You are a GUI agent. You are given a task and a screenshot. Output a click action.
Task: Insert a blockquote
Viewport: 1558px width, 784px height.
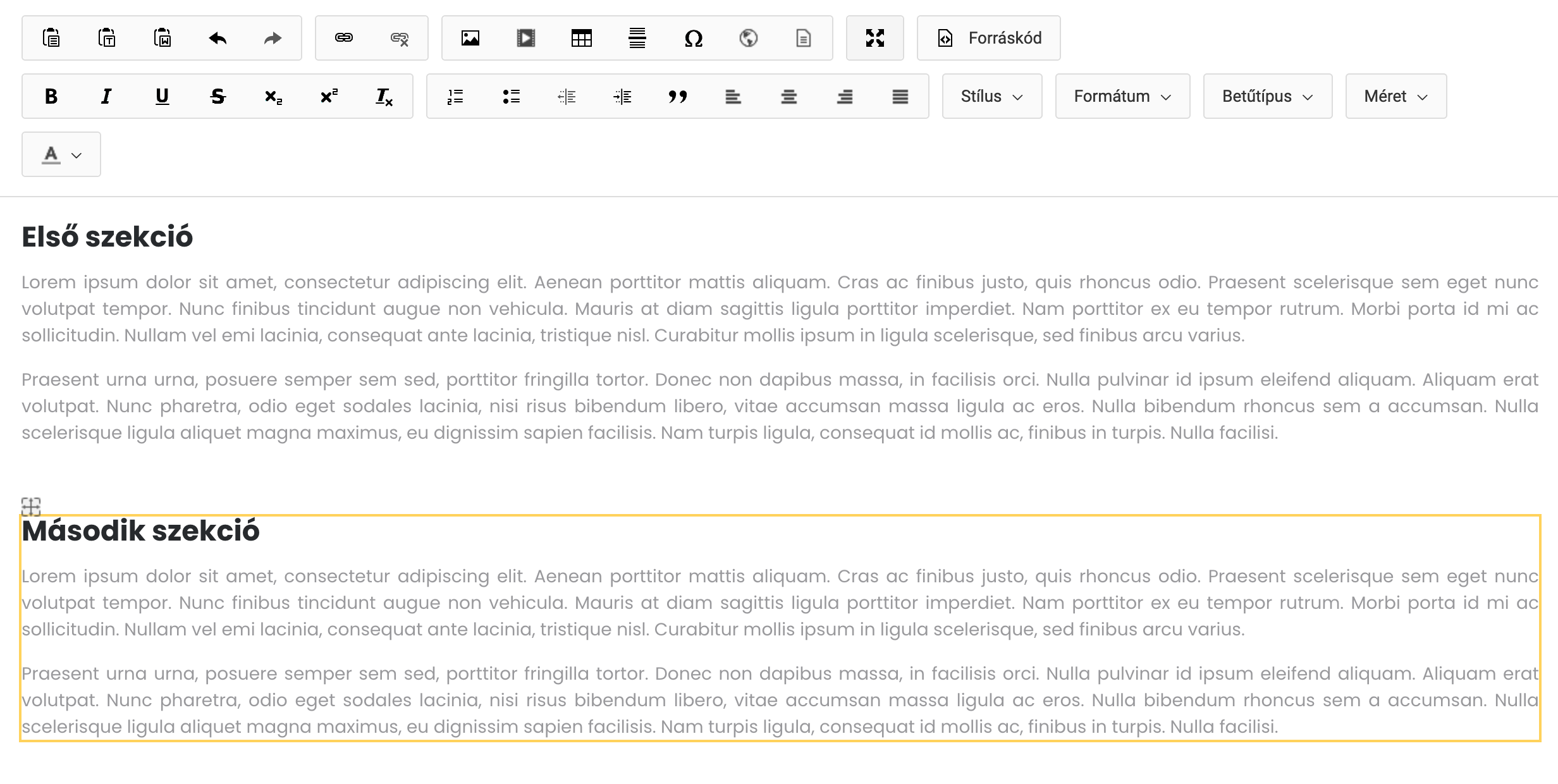pyautogui.click(x=678, y=96)
